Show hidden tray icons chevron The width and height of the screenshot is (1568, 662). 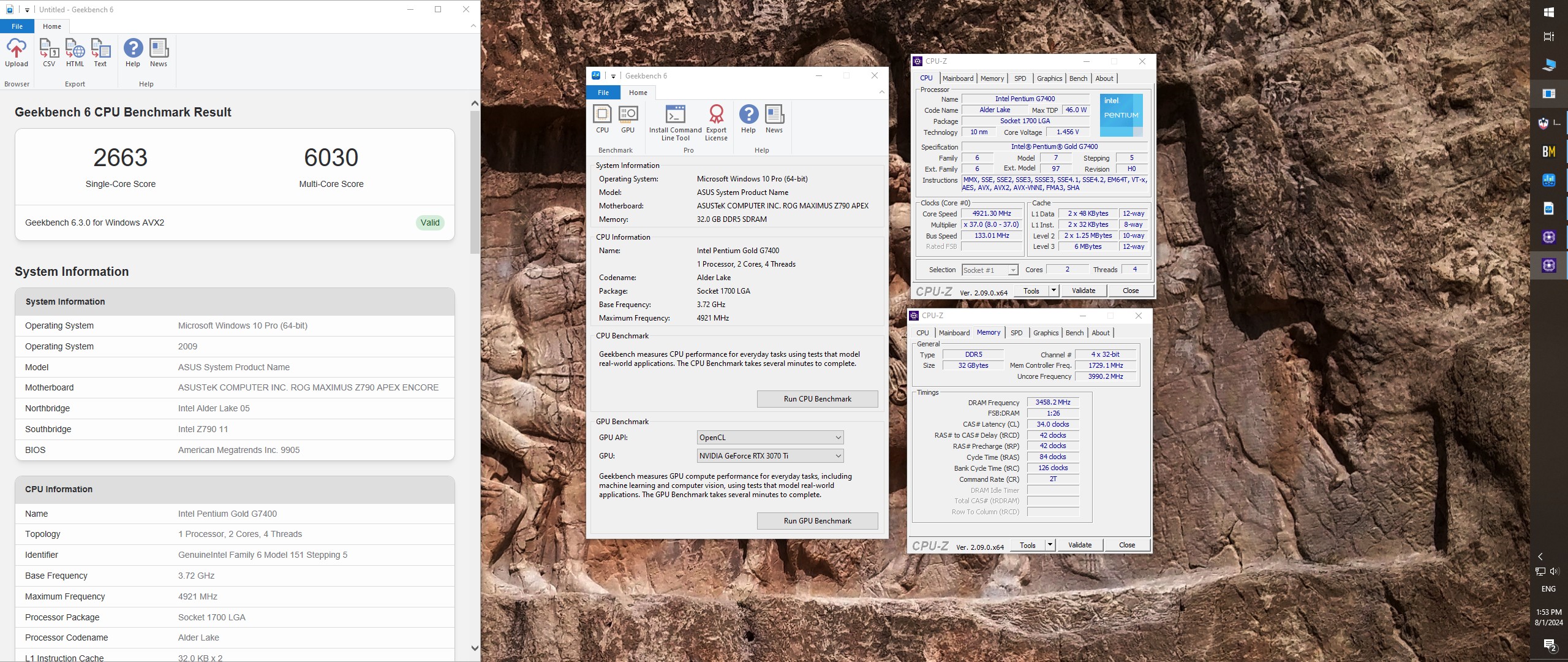pos(1541,557)
